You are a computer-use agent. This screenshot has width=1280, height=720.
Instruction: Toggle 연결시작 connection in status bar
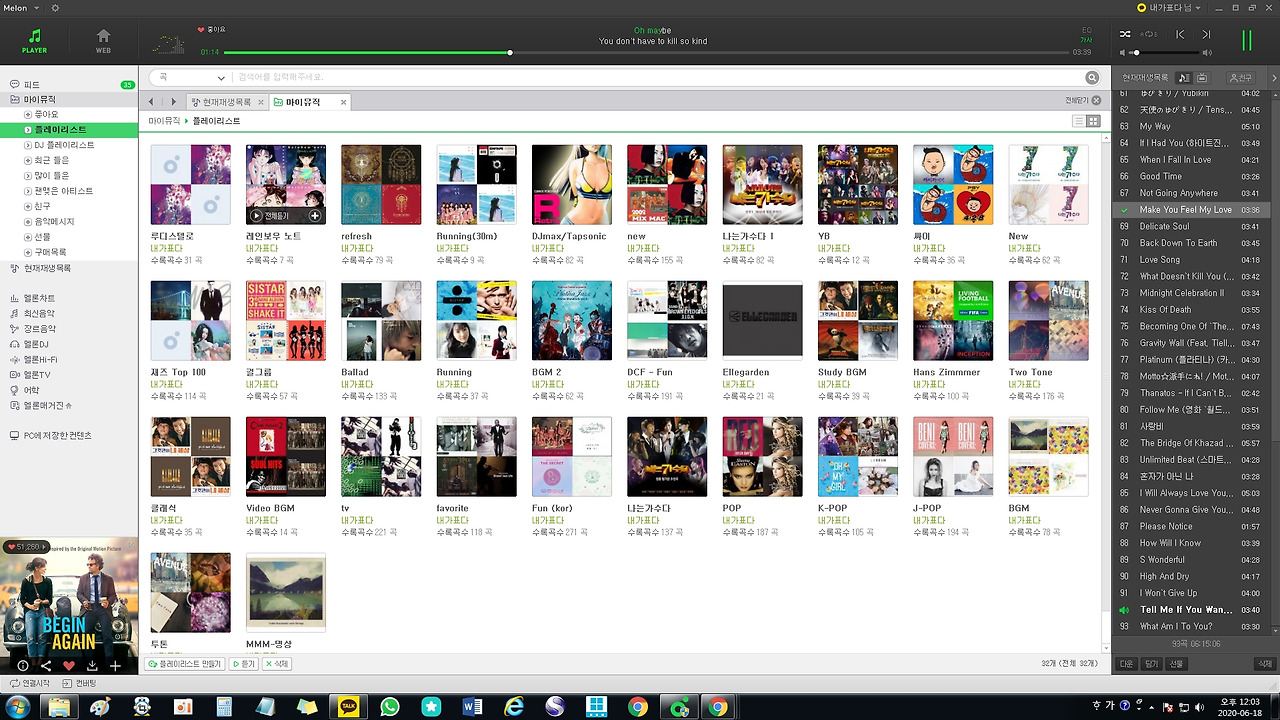tap(30, 683)
